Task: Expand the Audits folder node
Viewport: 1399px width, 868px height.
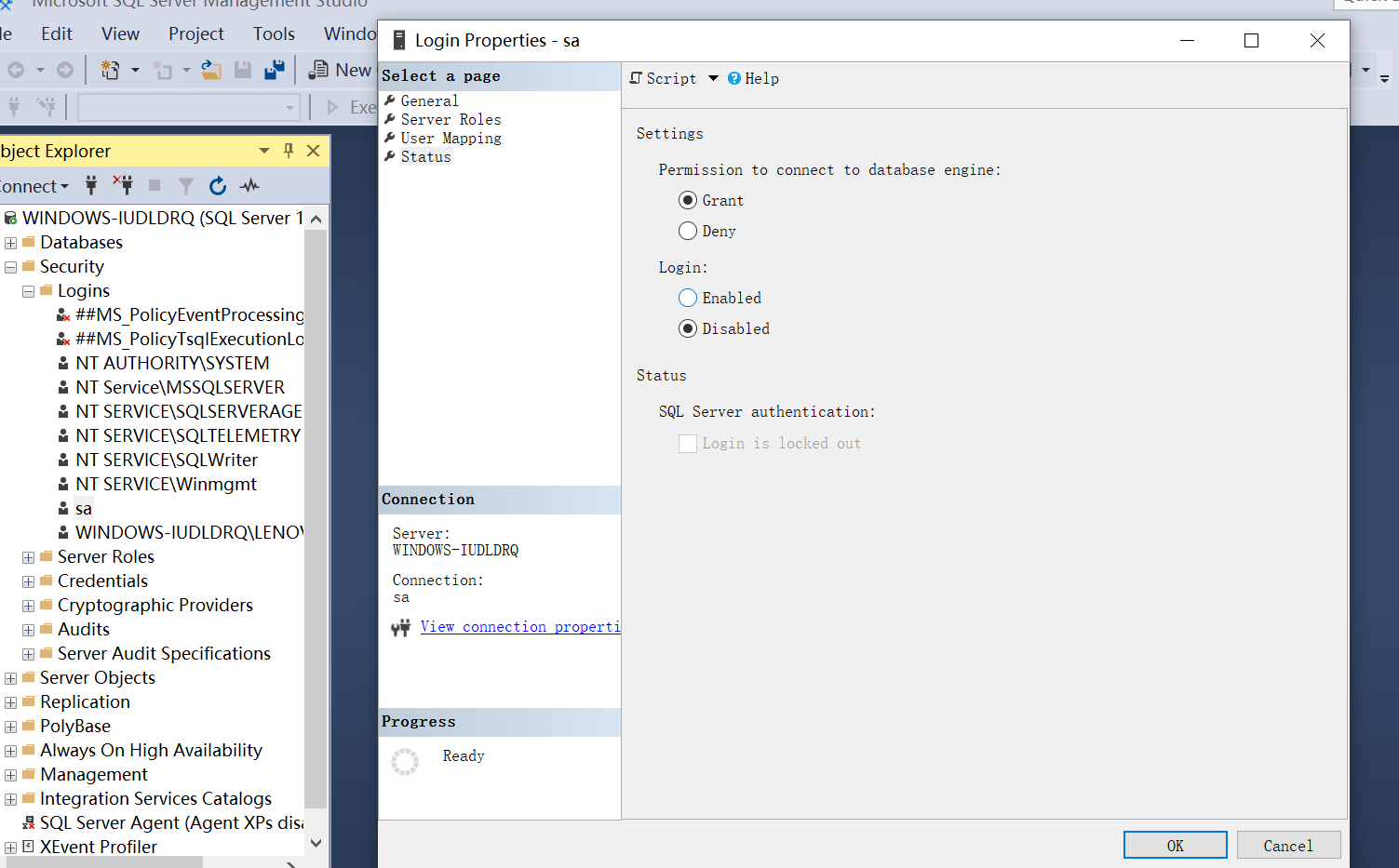Action: (x=28, y=630)
